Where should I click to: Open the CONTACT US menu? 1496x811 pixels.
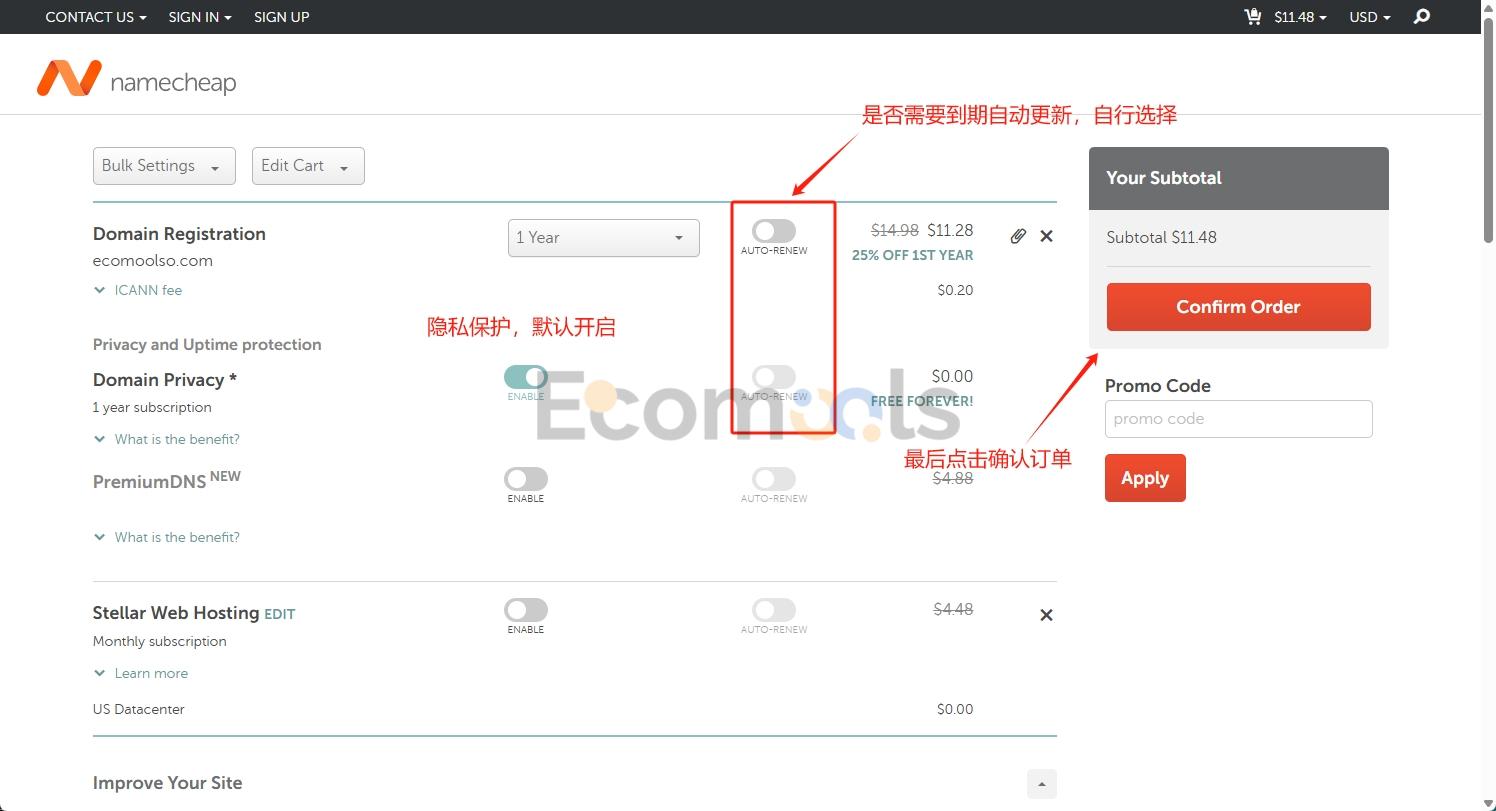pyautogui.click(x=96, y=17)
